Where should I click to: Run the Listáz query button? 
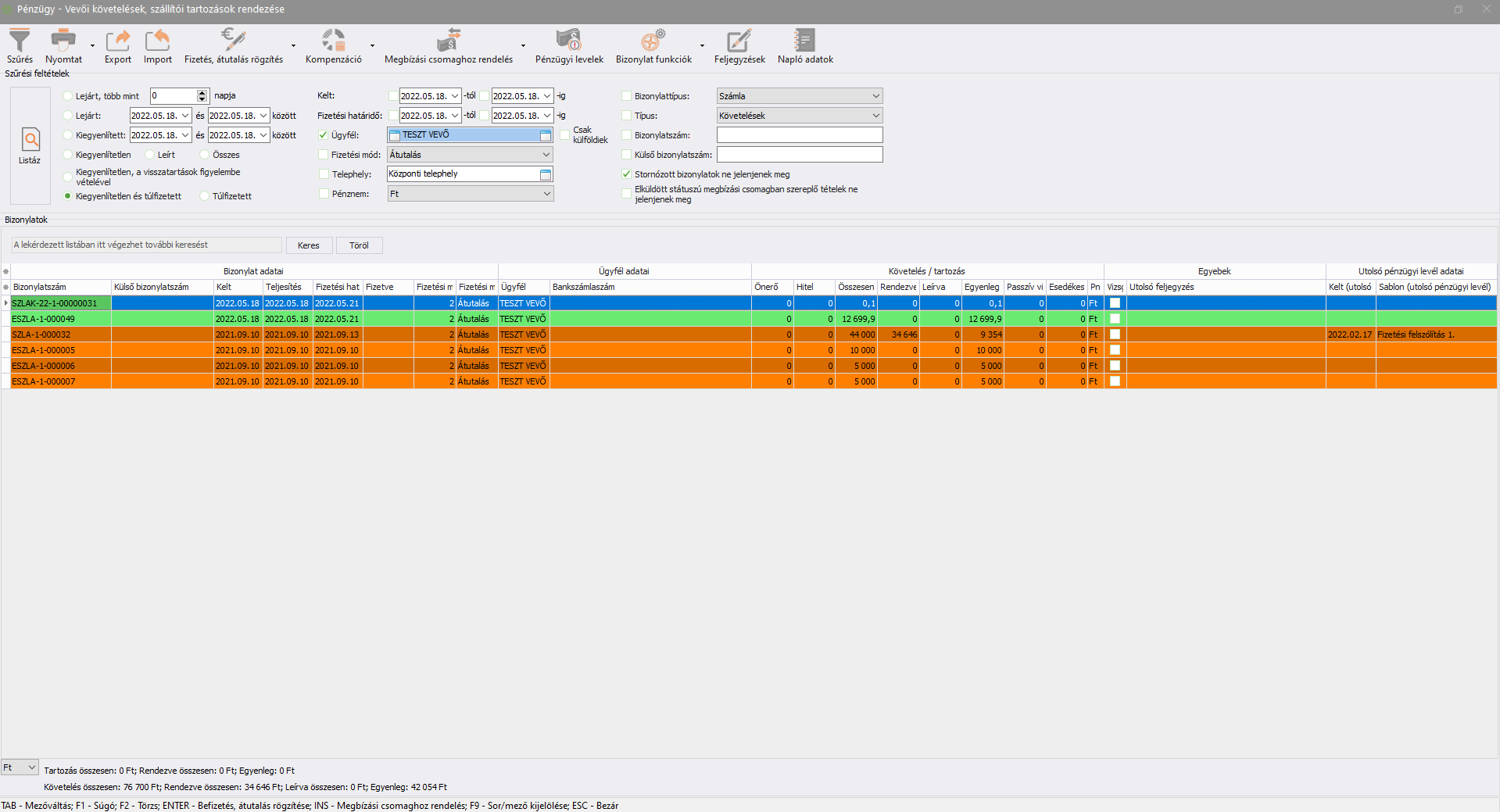30,145
